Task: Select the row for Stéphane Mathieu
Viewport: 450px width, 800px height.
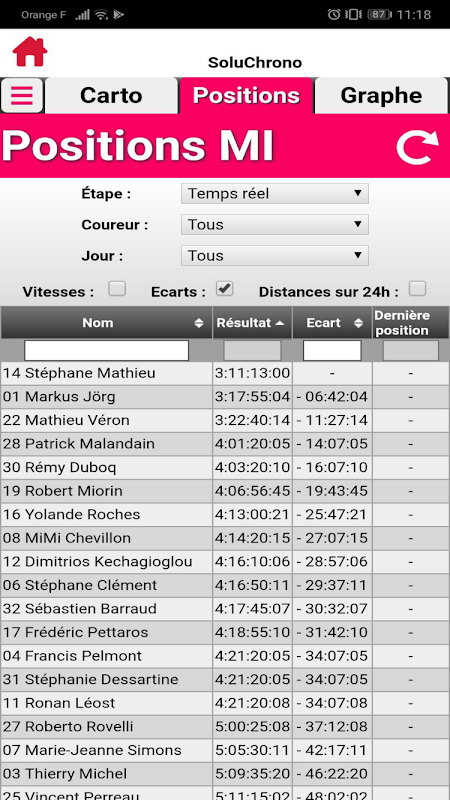Action: click(x=225, y=373)
